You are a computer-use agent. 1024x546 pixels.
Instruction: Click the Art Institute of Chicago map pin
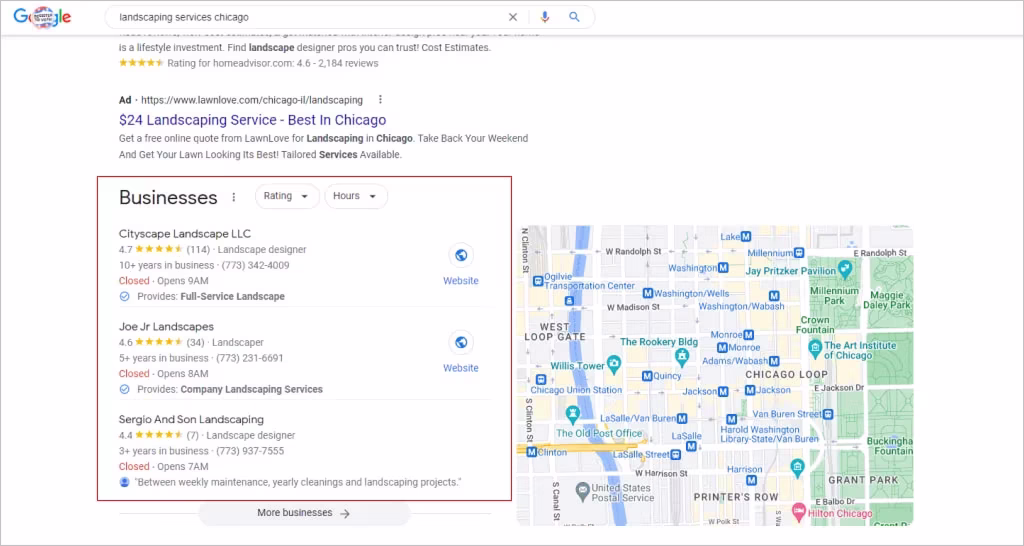814,347
